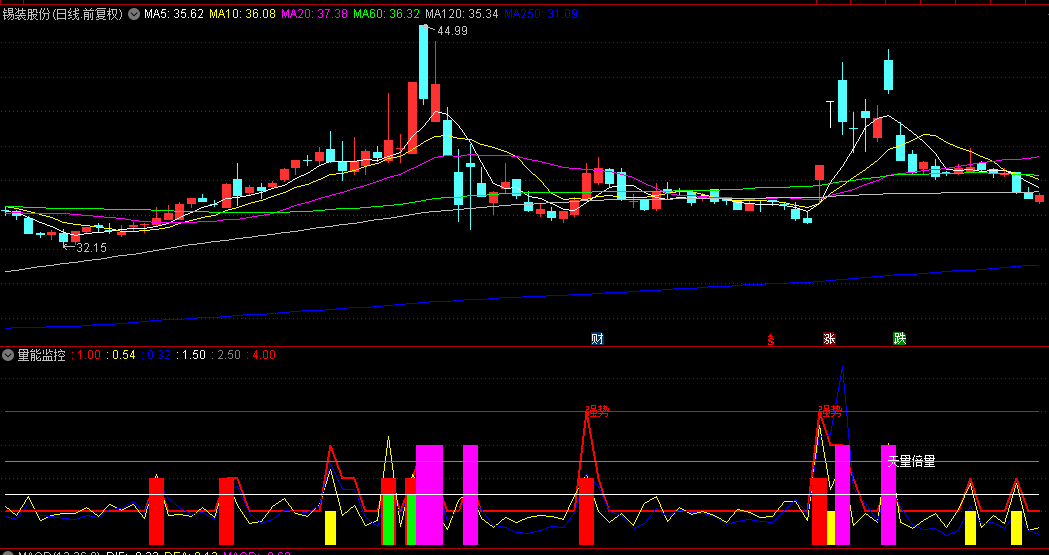Select the magenta MA20: 37.38 legend
Image resolution: width=1049 pixels, height=555 pixels.
click(314, 14)
